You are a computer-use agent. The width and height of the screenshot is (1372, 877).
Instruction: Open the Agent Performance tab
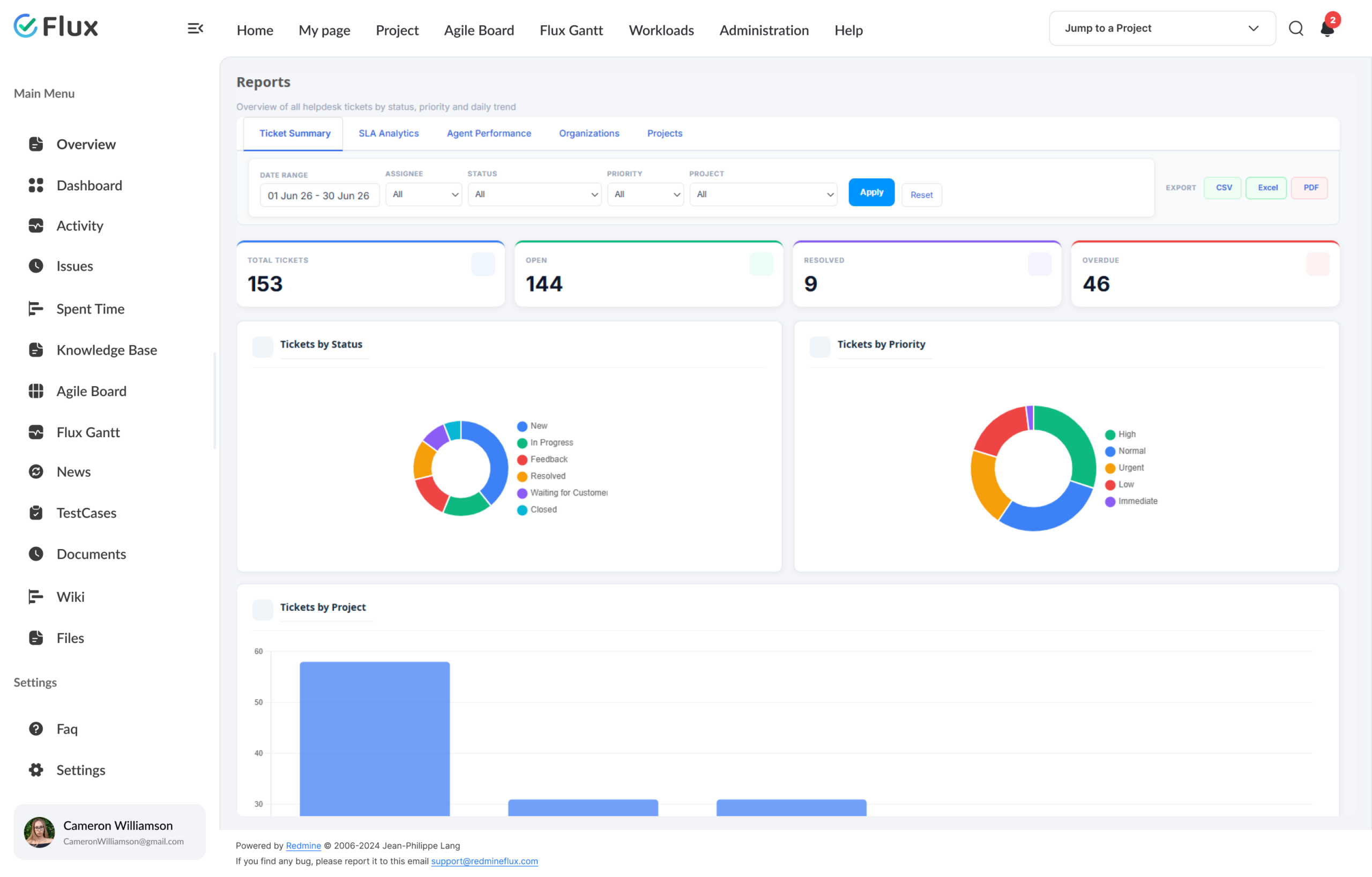pos(489,133)
